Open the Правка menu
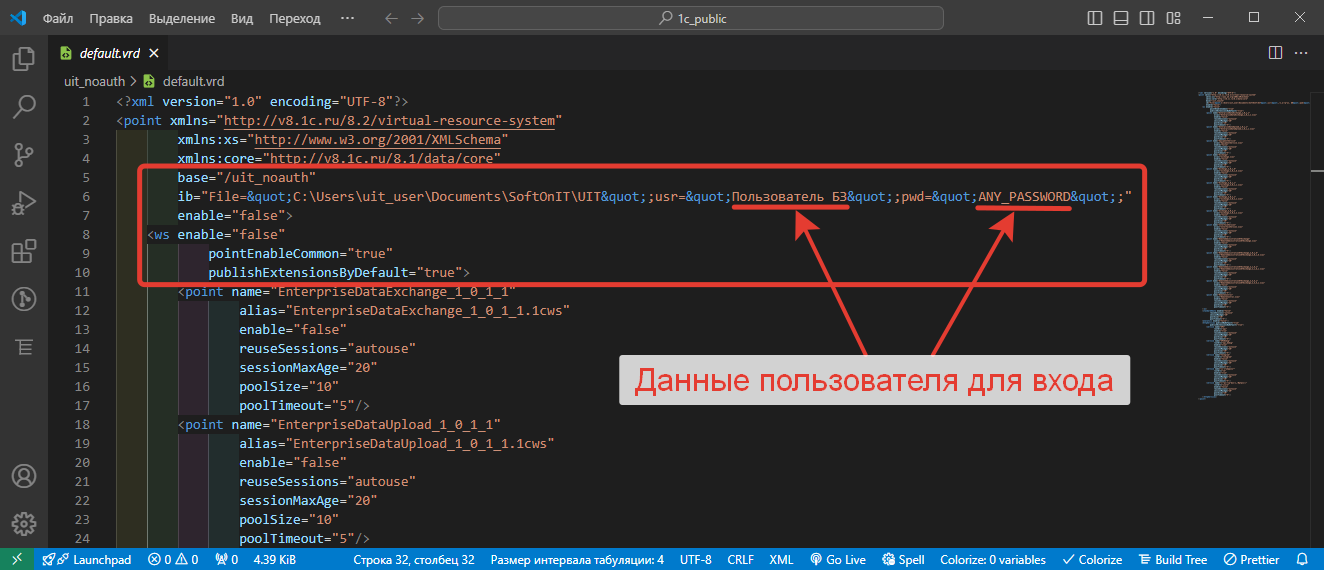This screenshot has height=570, width=1324. pyautogui.click(x=110, y=18)
